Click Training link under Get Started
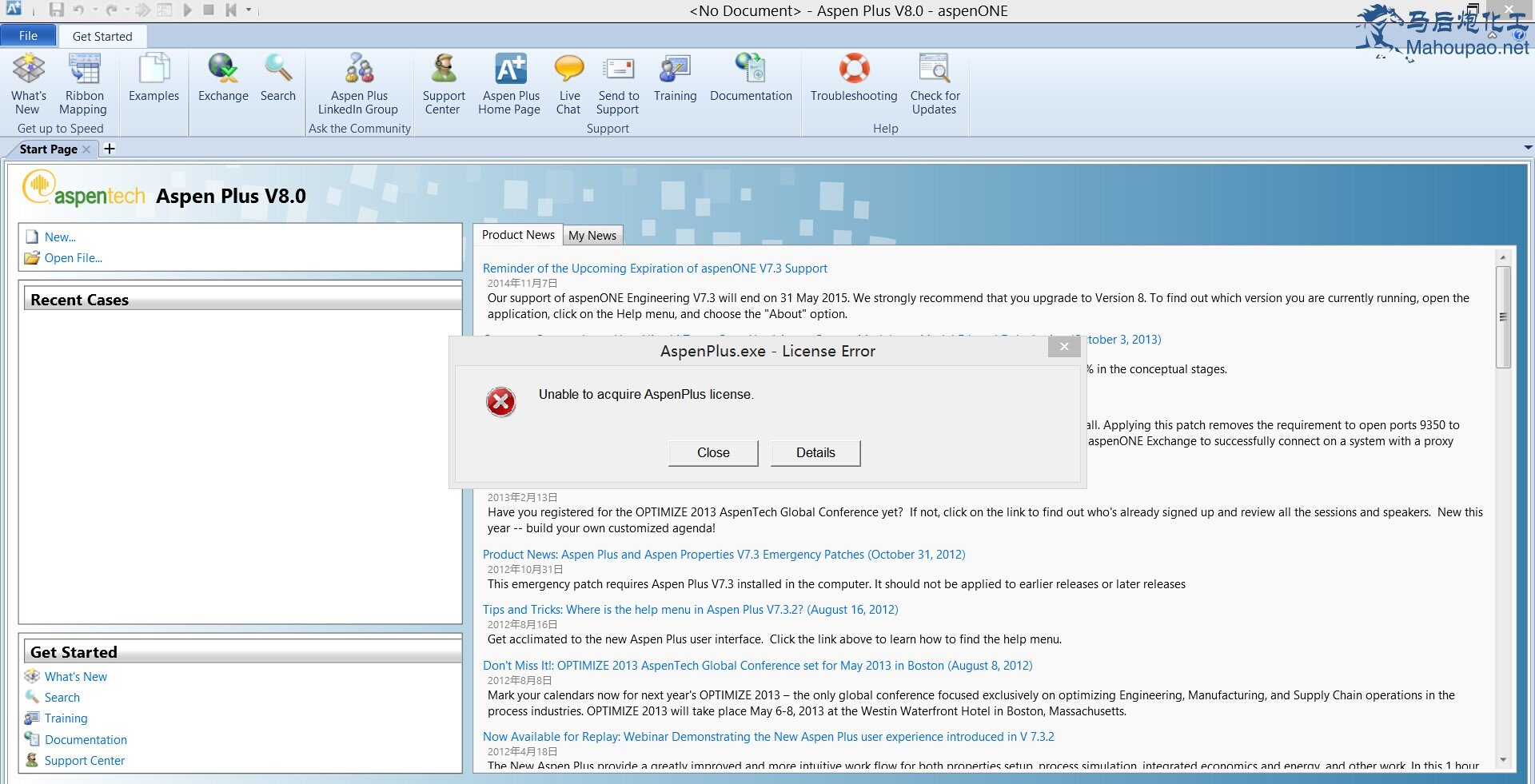This screenshot has height=784, width=1535. point(66,718)
